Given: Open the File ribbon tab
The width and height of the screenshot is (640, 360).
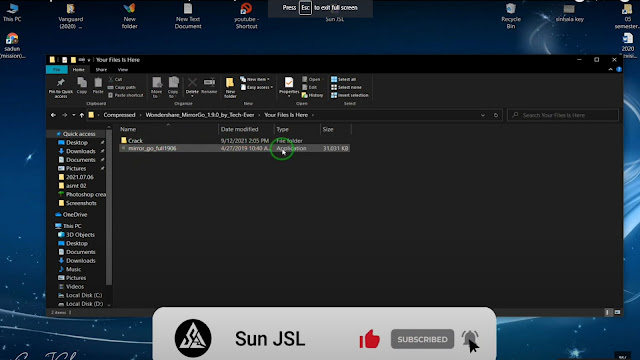Looking at the screenshot, I should click(57, 70).
